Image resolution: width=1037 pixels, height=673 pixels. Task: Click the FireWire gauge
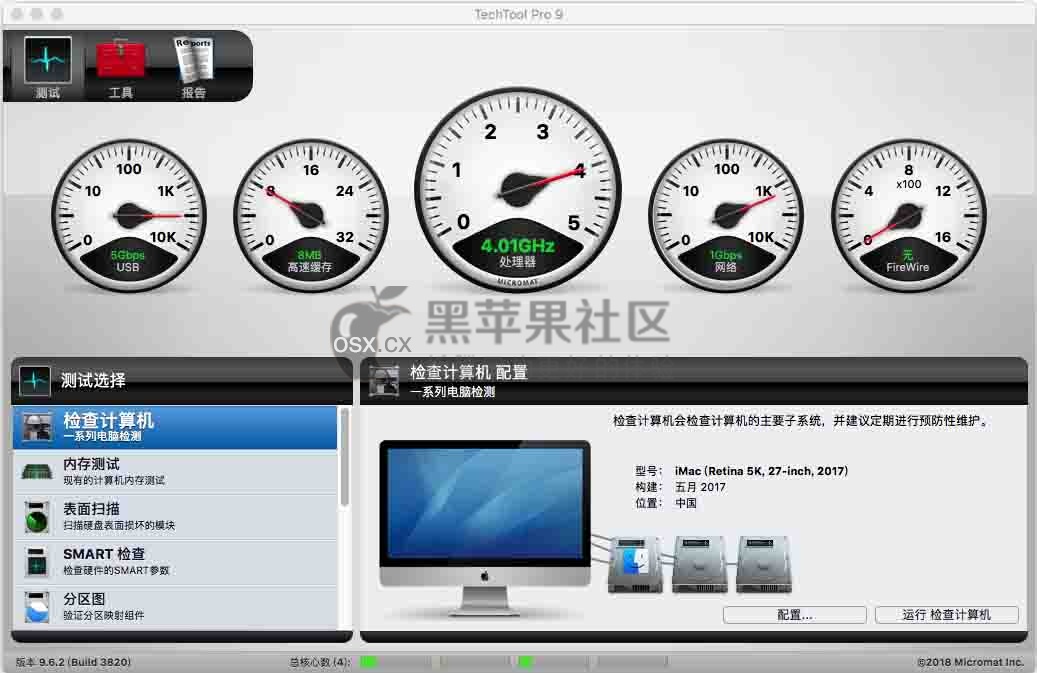pyautogui.click(x=908, y=216)
